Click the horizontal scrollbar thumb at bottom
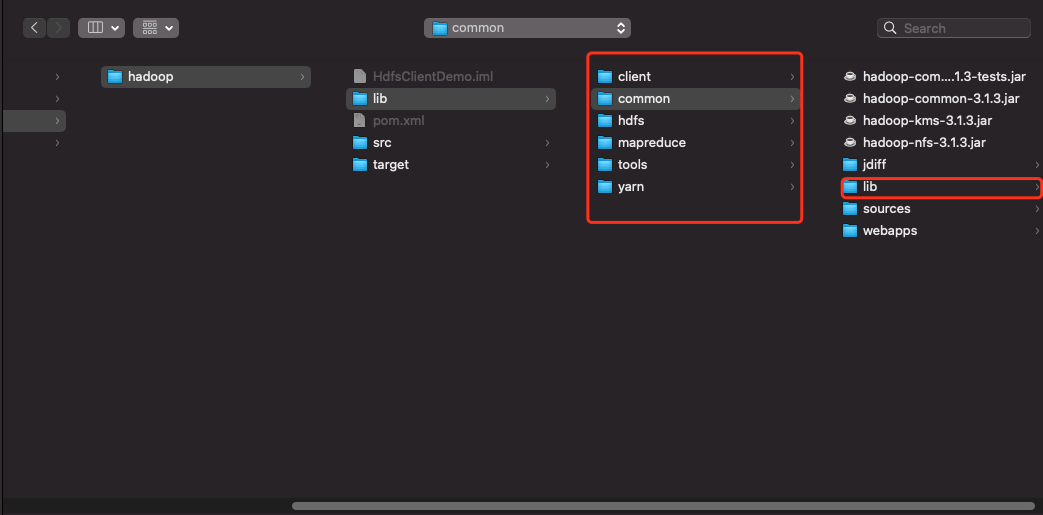 (x=663, y=506)
